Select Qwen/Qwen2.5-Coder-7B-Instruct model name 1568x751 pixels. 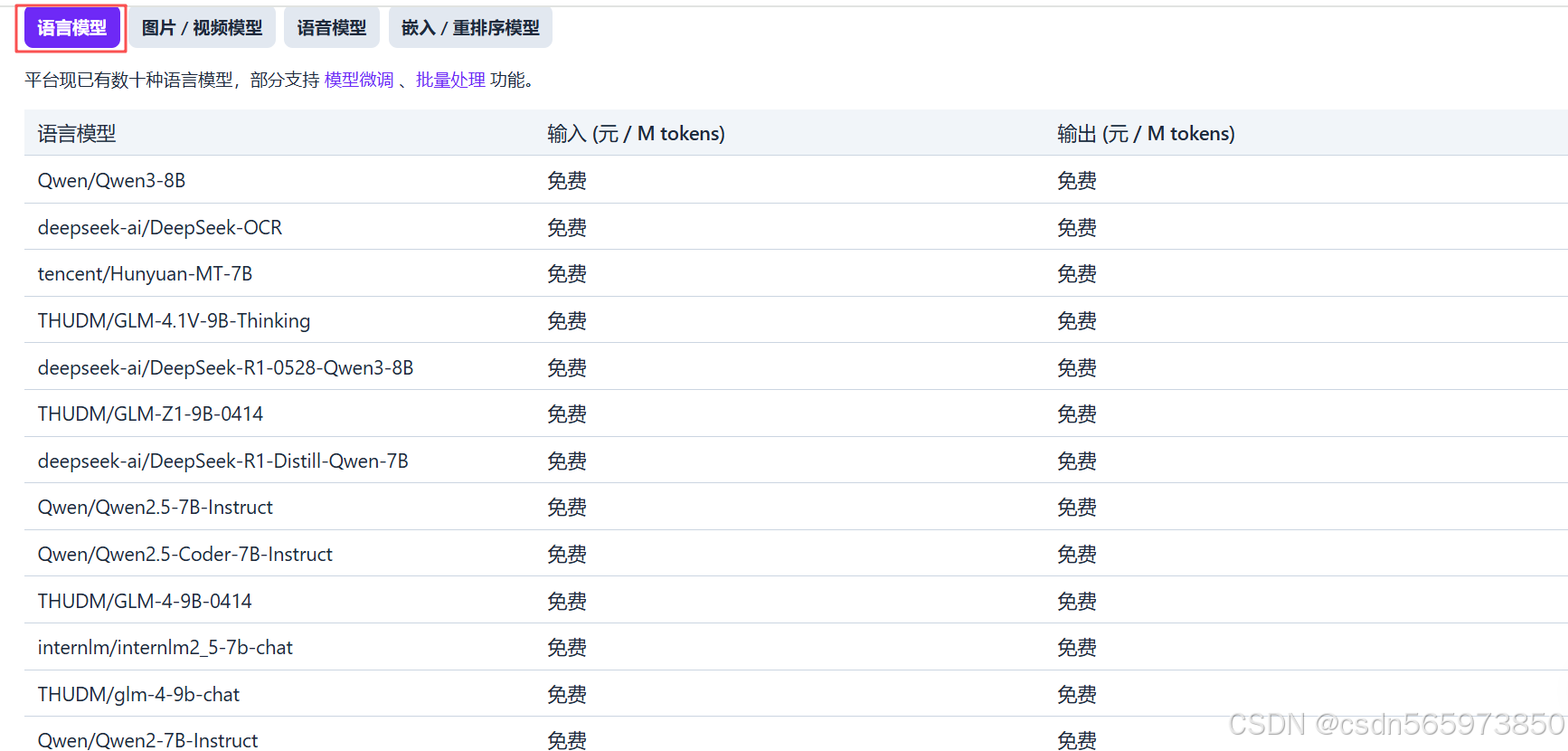click(x=184, y=554)
